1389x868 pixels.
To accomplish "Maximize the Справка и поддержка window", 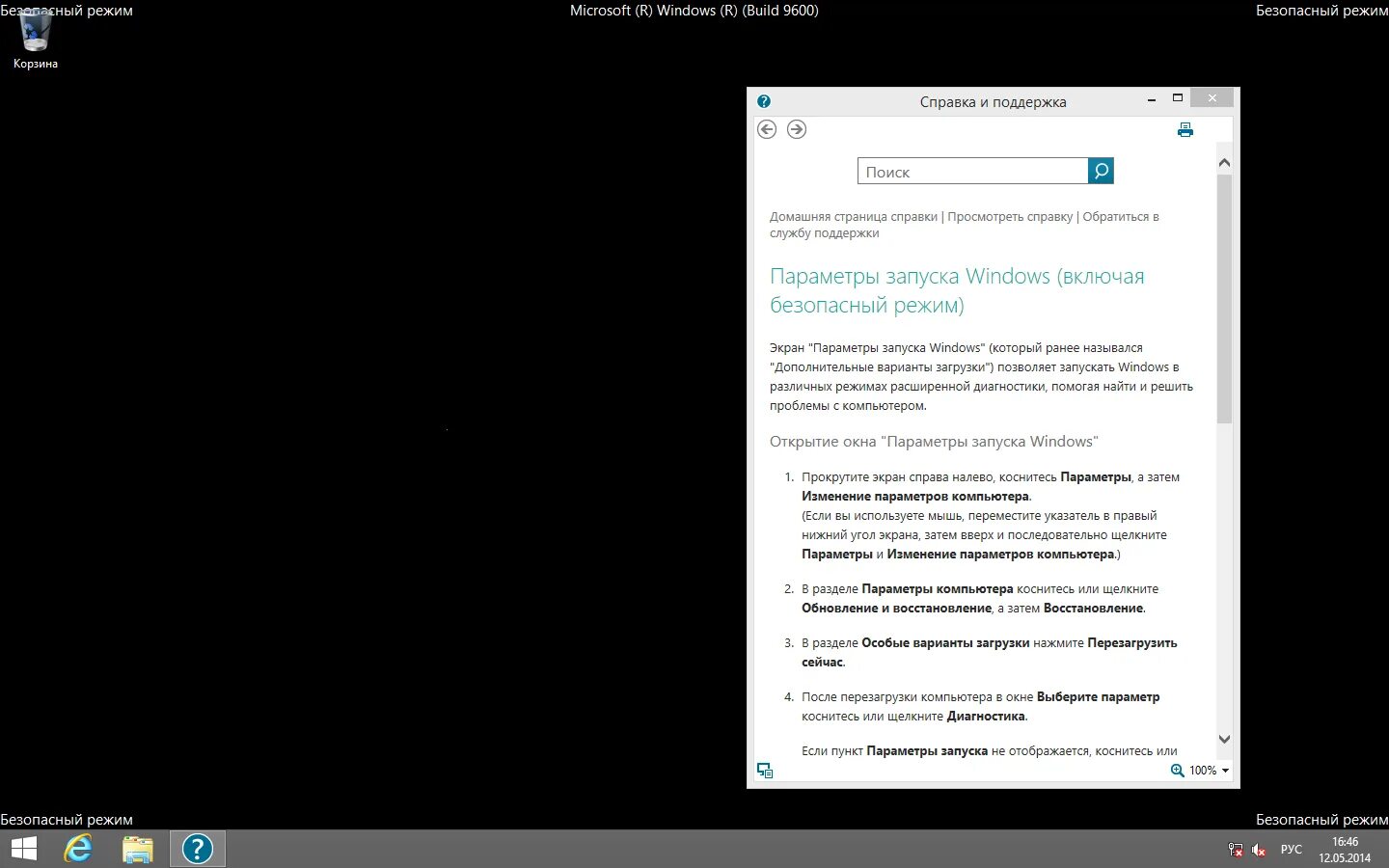I will tap(1177, 98).
